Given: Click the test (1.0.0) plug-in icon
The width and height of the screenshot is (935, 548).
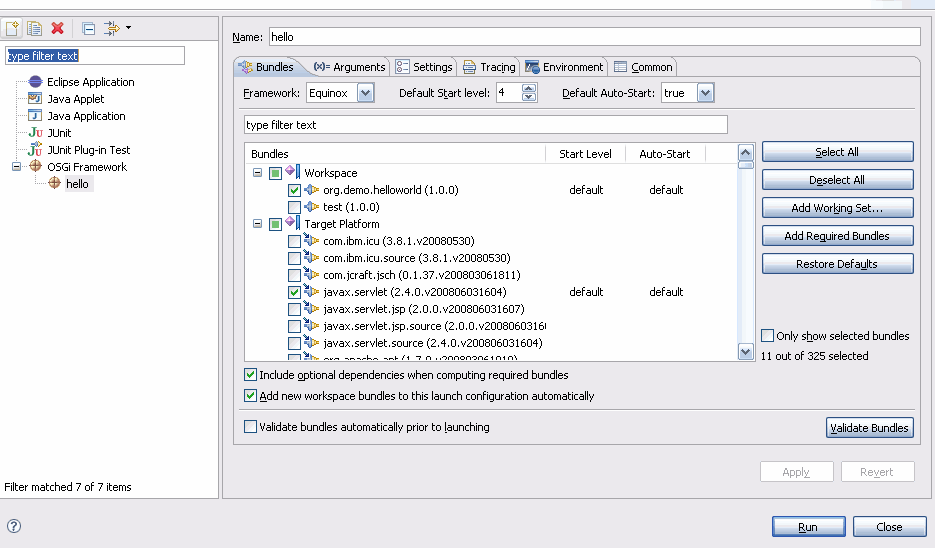Looking at the screenshot, I should [x=312, y=207].
